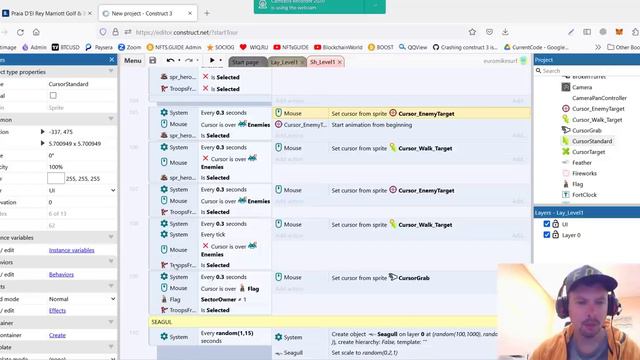Open the BlockchainWorld bookmark
Viewport: 640px width, 360px height.
338,47
